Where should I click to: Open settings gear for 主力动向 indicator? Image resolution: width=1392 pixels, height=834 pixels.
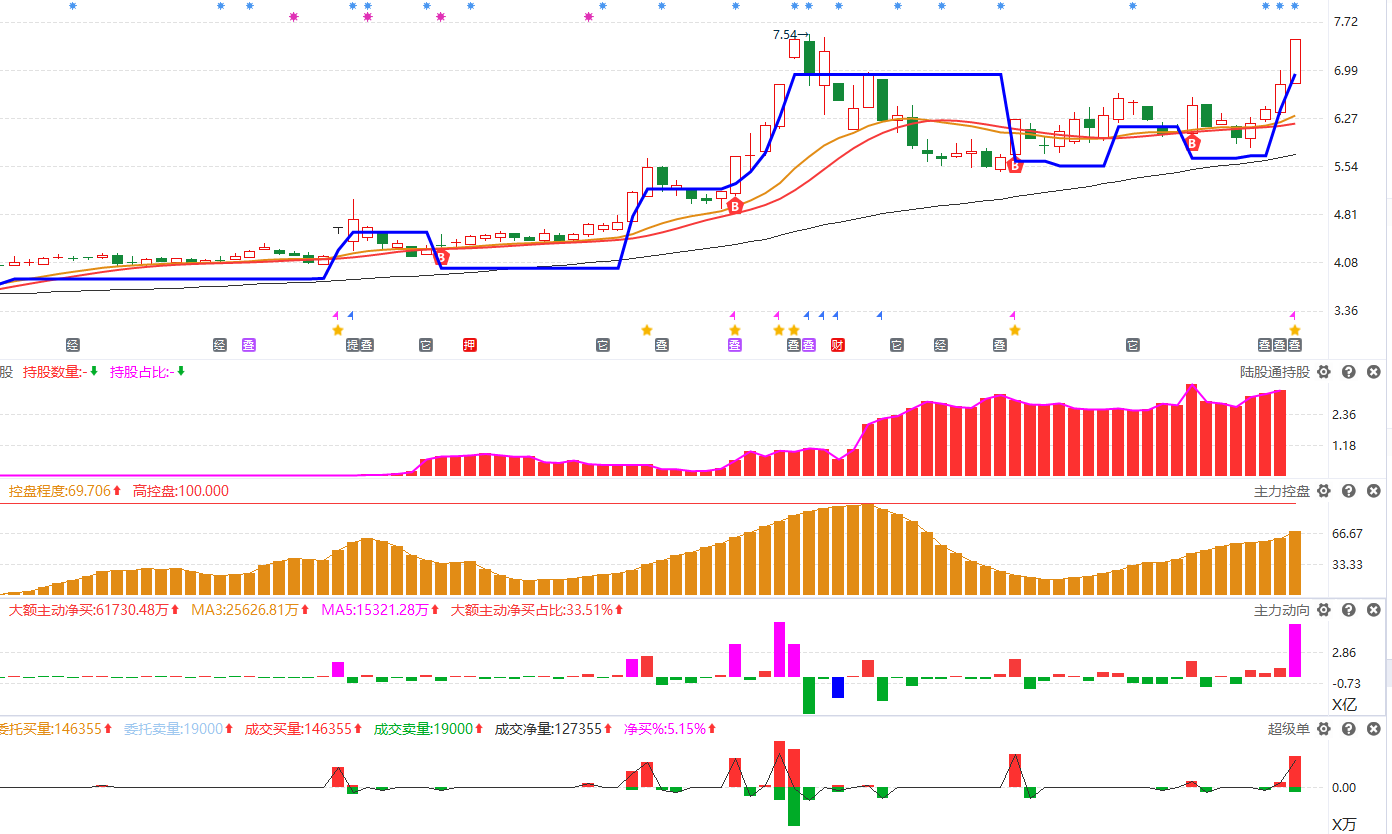coord(1324,610)
